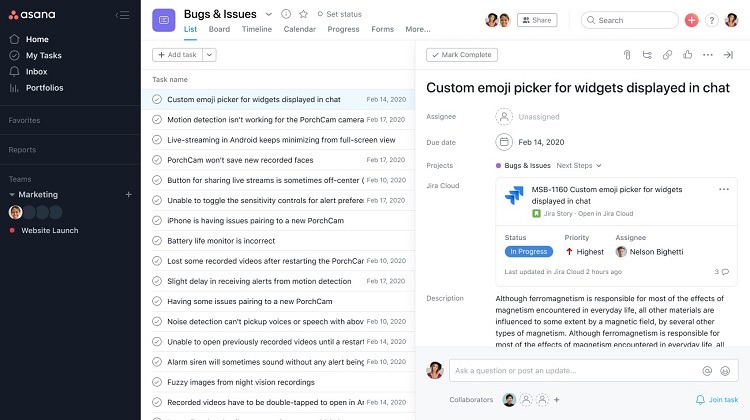Viewport: 750px width, 420px height.
Task: Switch to the Forms tab
Action: [383, 29]
